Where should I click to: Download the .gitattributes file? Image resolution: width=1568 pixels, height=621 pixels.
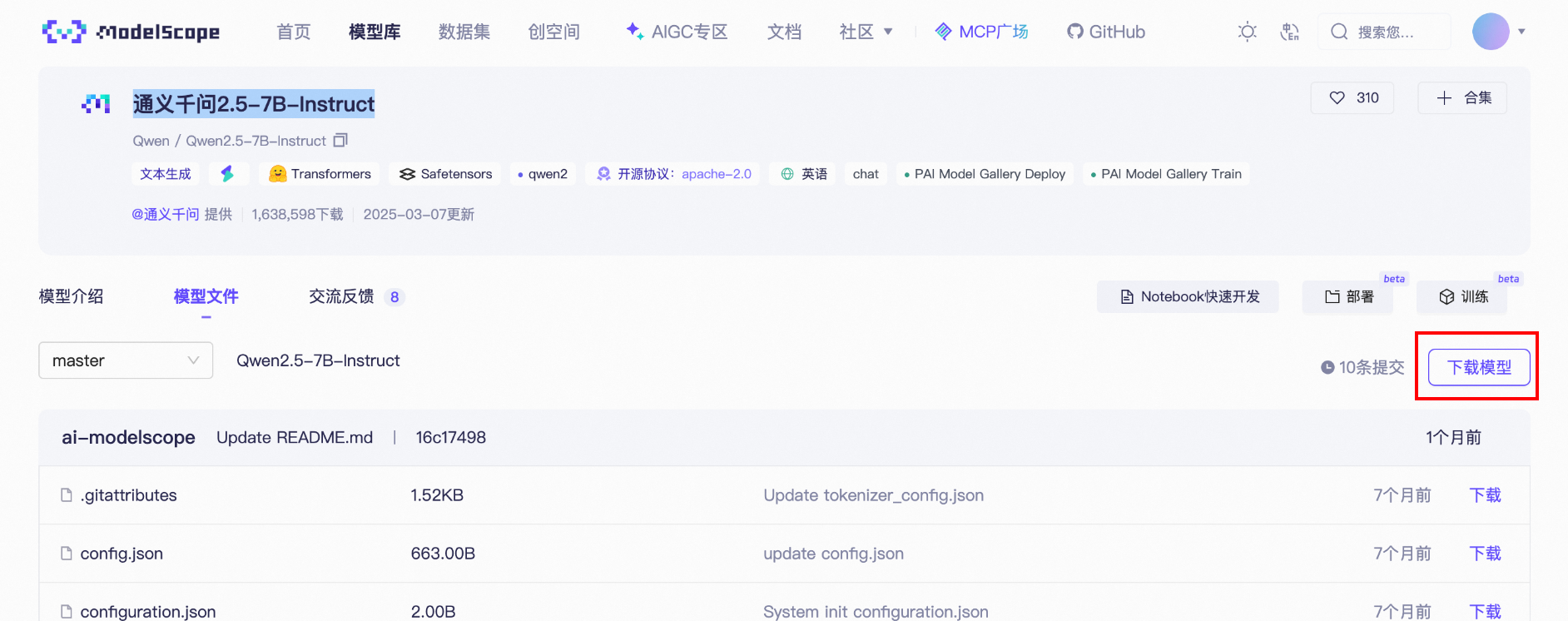(1485, 495)
